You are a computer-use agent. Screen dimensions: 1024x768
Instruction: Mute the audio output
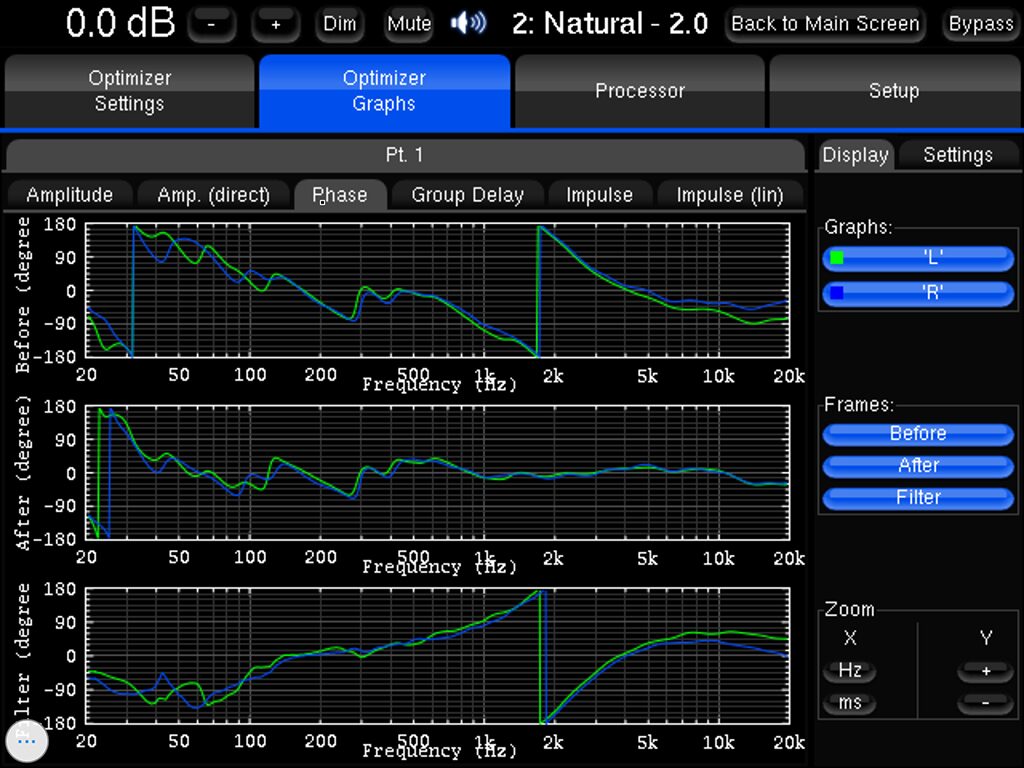(x=408, y=24)
